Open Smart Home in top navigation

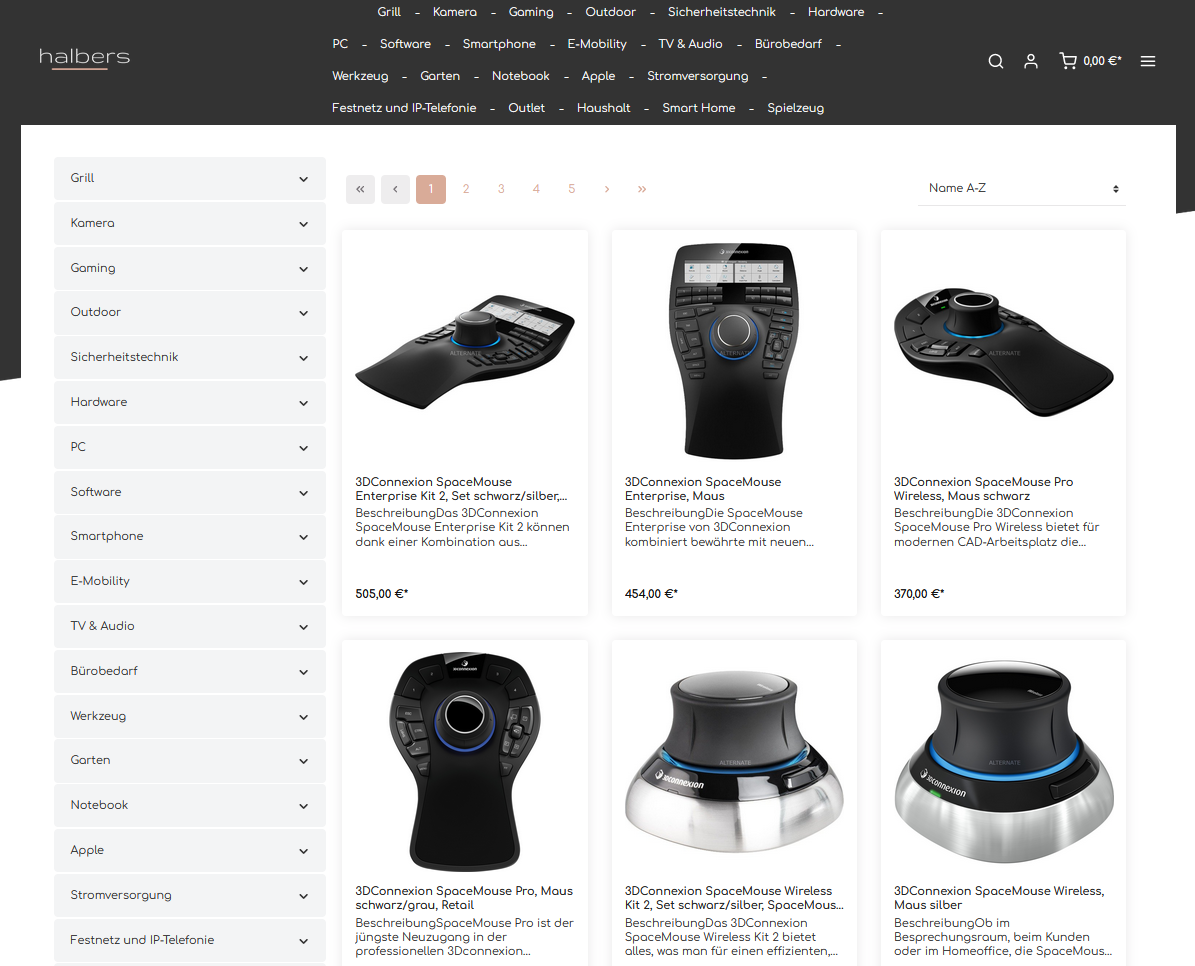coord(699,108)
